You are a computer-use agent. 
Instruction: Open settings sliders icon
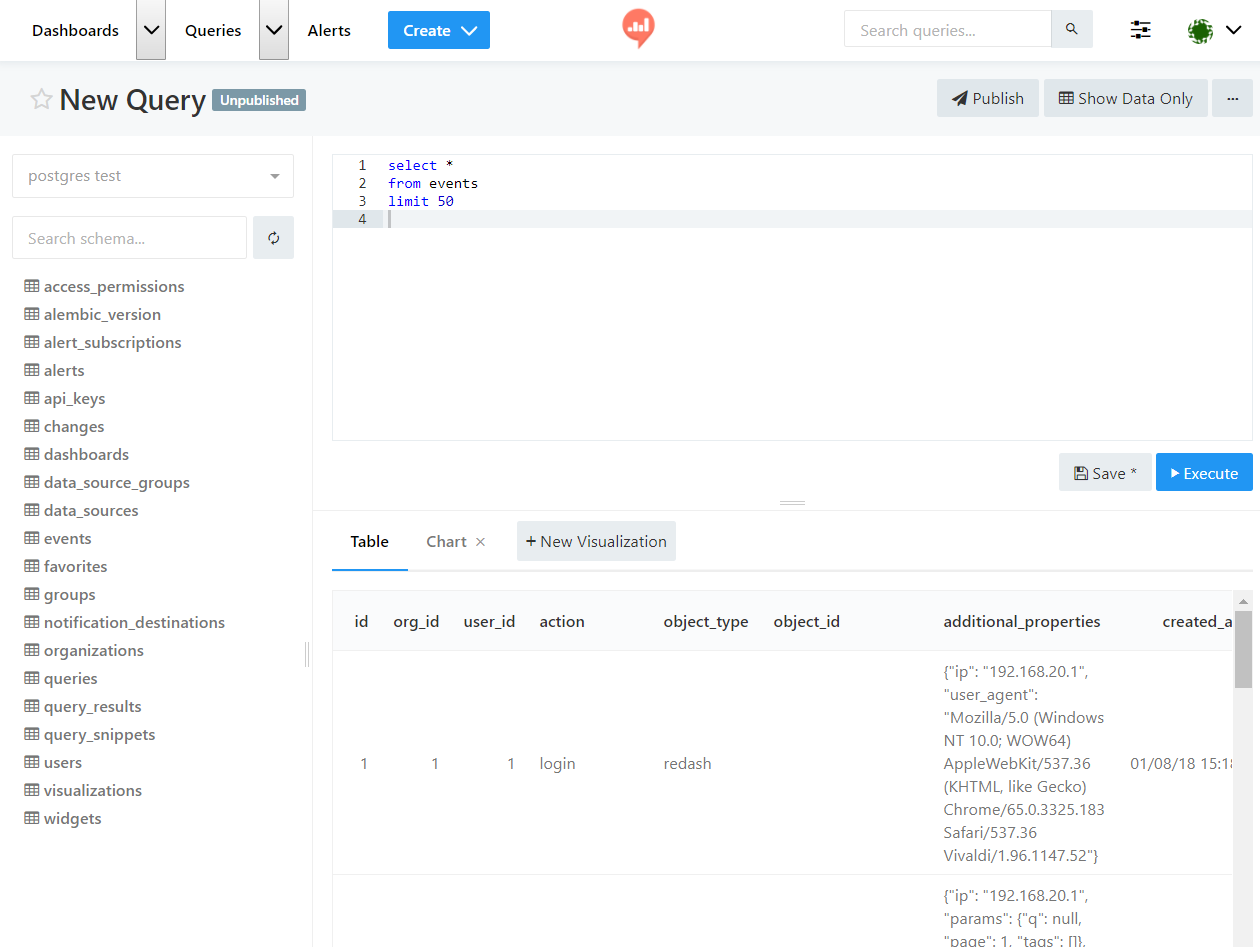[x=1140, y=30]
